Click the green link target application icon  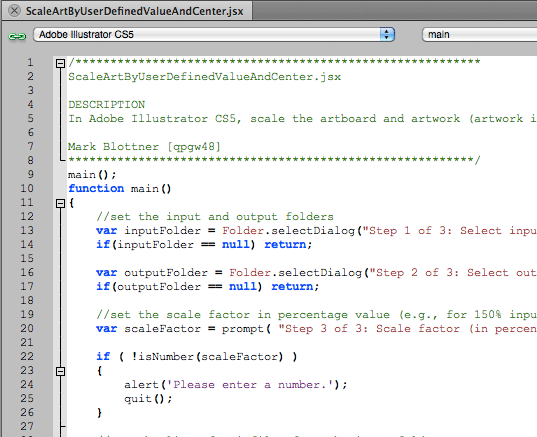pos(17,36)
